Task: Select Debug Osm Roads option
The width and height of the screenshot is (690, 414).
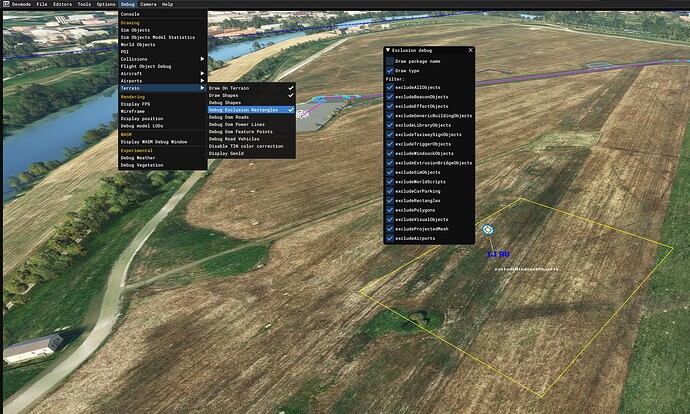Action: click(251, 117)
